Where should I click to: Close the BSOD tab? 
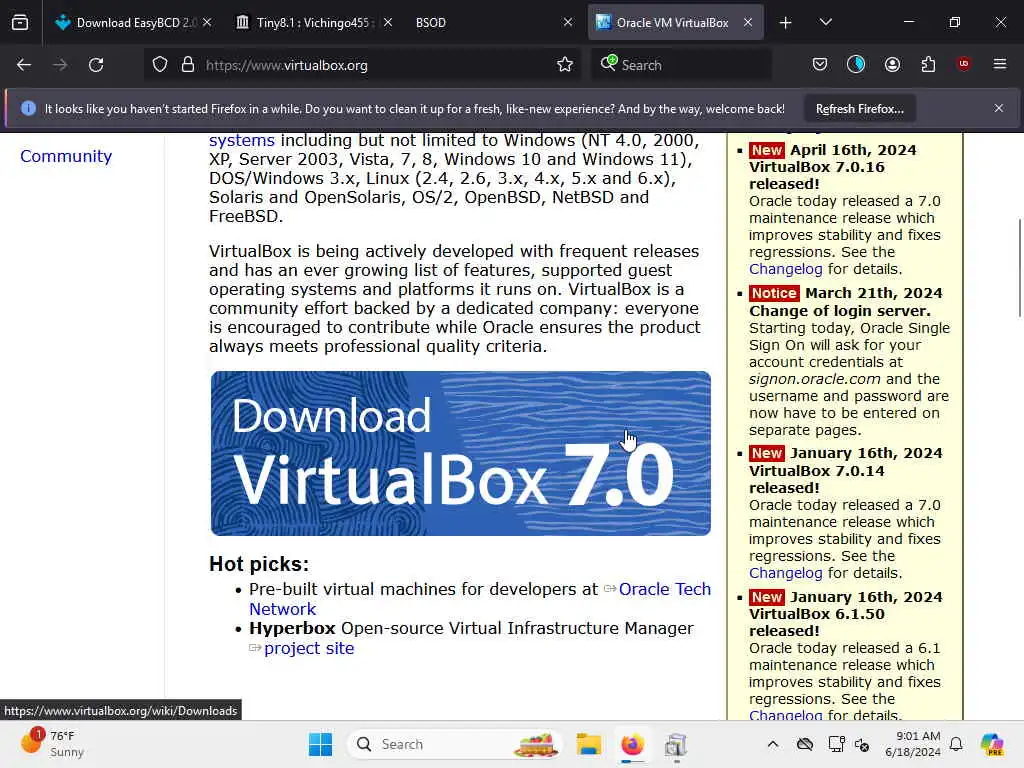coord(568,23)
